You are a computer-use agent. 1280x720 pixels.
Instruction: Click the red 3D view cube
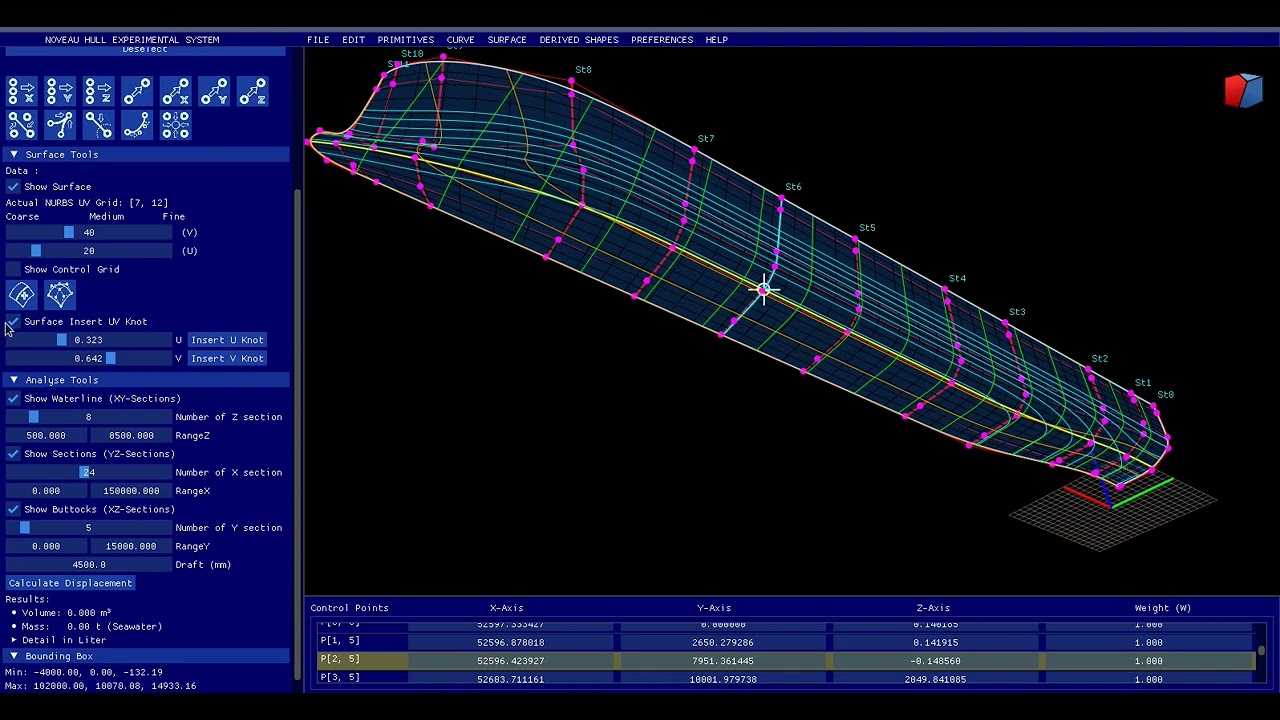coord(1243,90)
